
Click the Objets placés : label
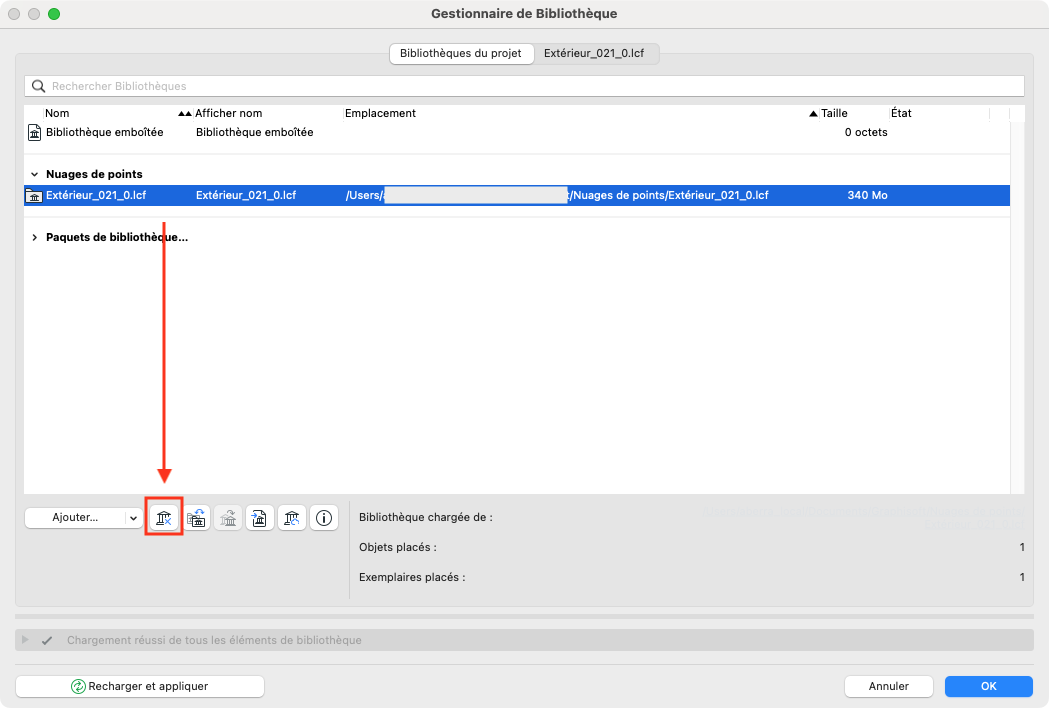click(x=397, y=547)
